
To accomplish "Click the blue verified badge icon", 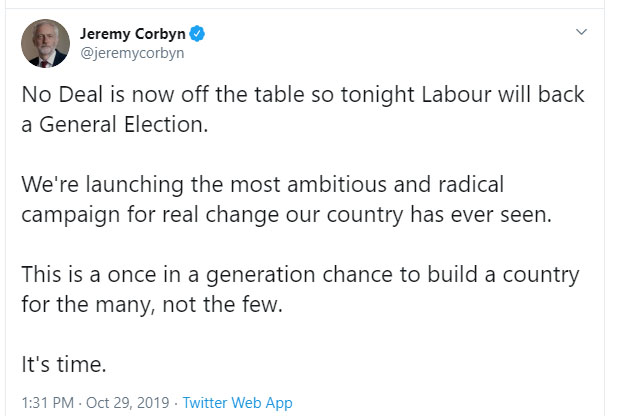I will tap(199, 35).
